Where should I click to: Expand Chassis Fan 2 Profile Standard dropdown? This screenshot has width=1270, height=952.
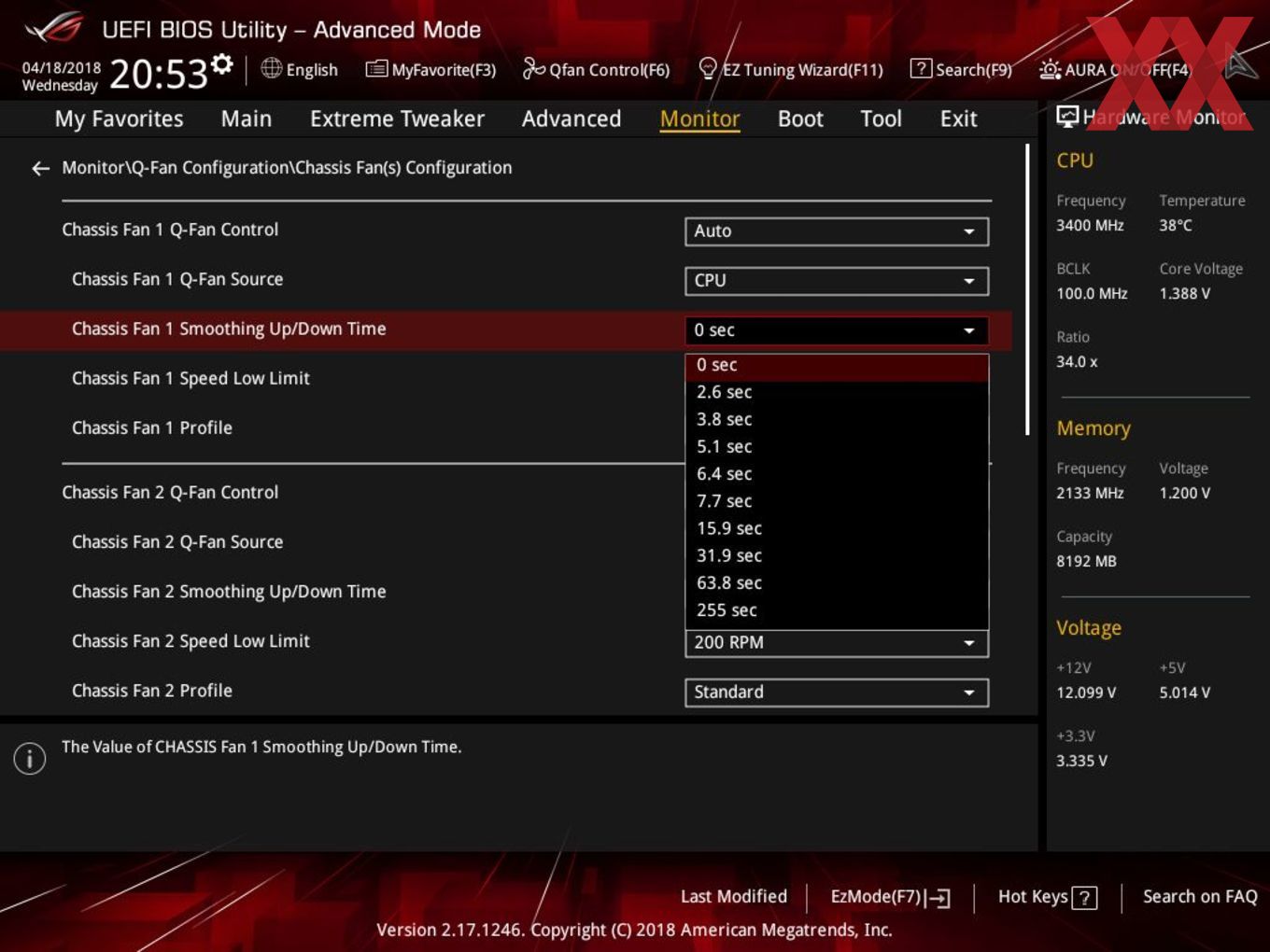[837, 693]
